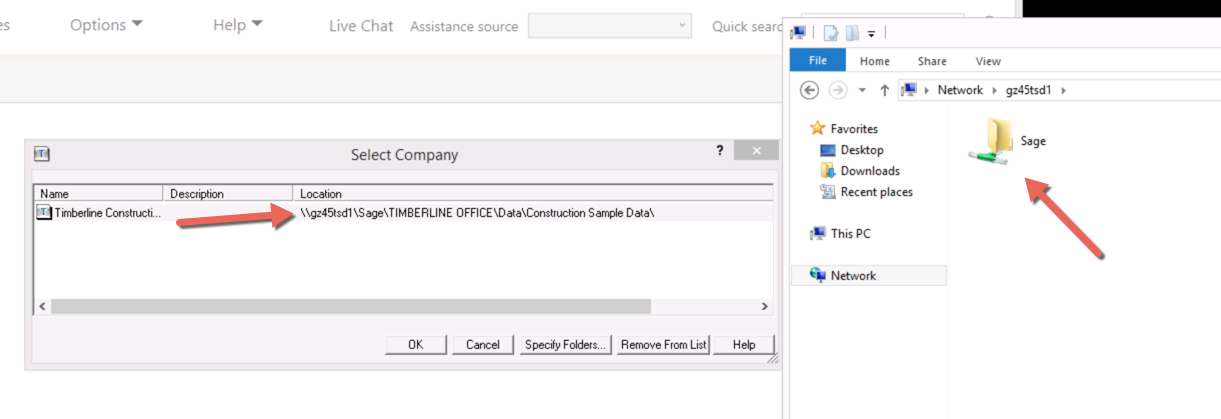Expand the chevron after gz45tsd1
The image size is (1221, 419).
click(x=1064, y=90)
